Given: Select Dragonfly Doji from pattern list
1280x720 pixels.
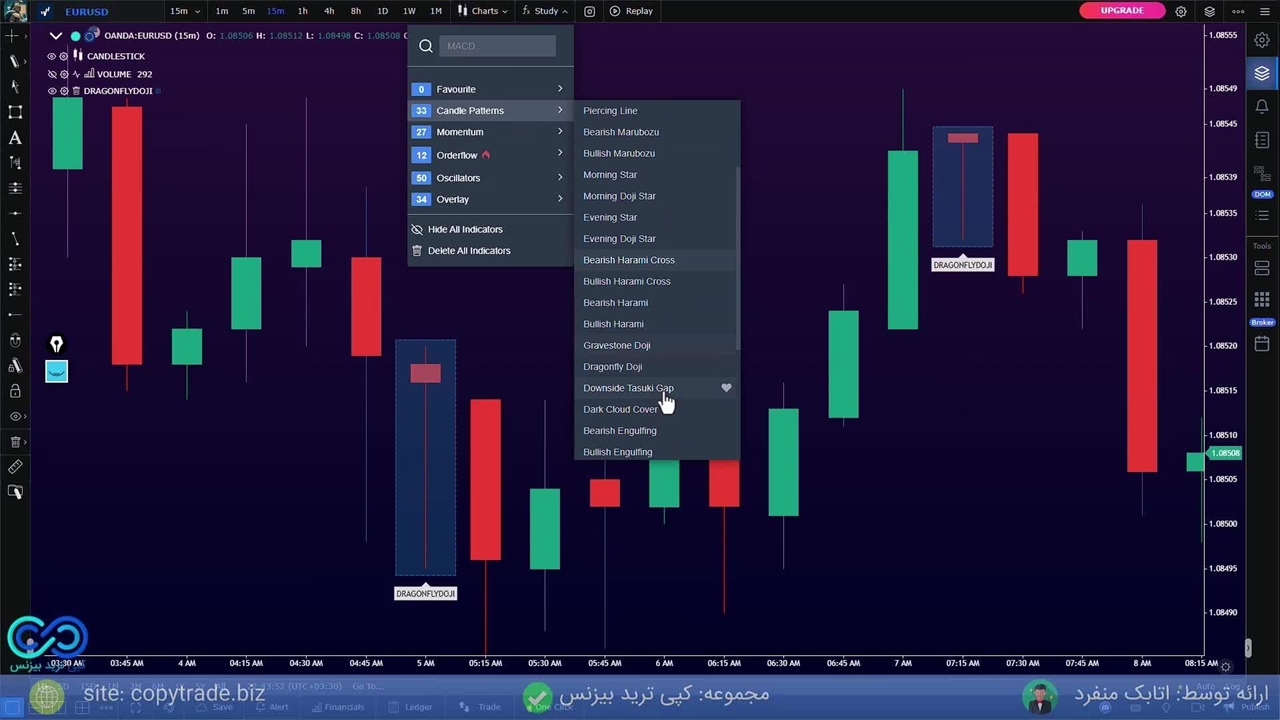Looking at the screenshot, I should (x=612, y=367).
